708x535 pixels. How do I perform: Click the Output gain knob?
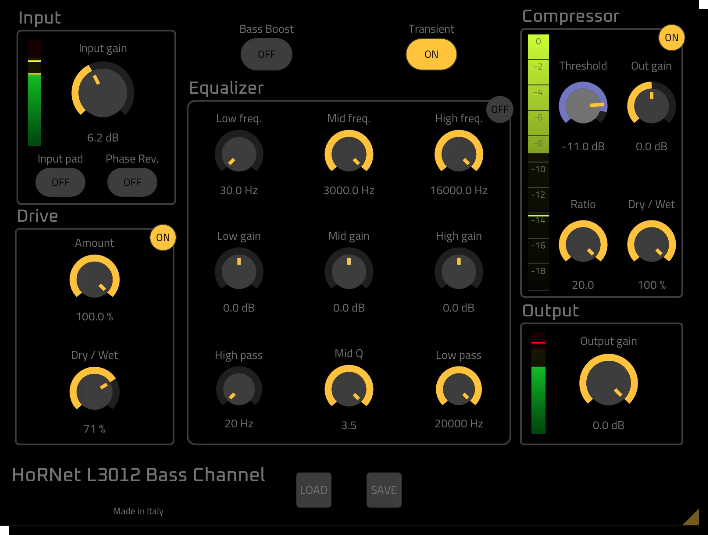pyautogui.click(x=608, y=381)
